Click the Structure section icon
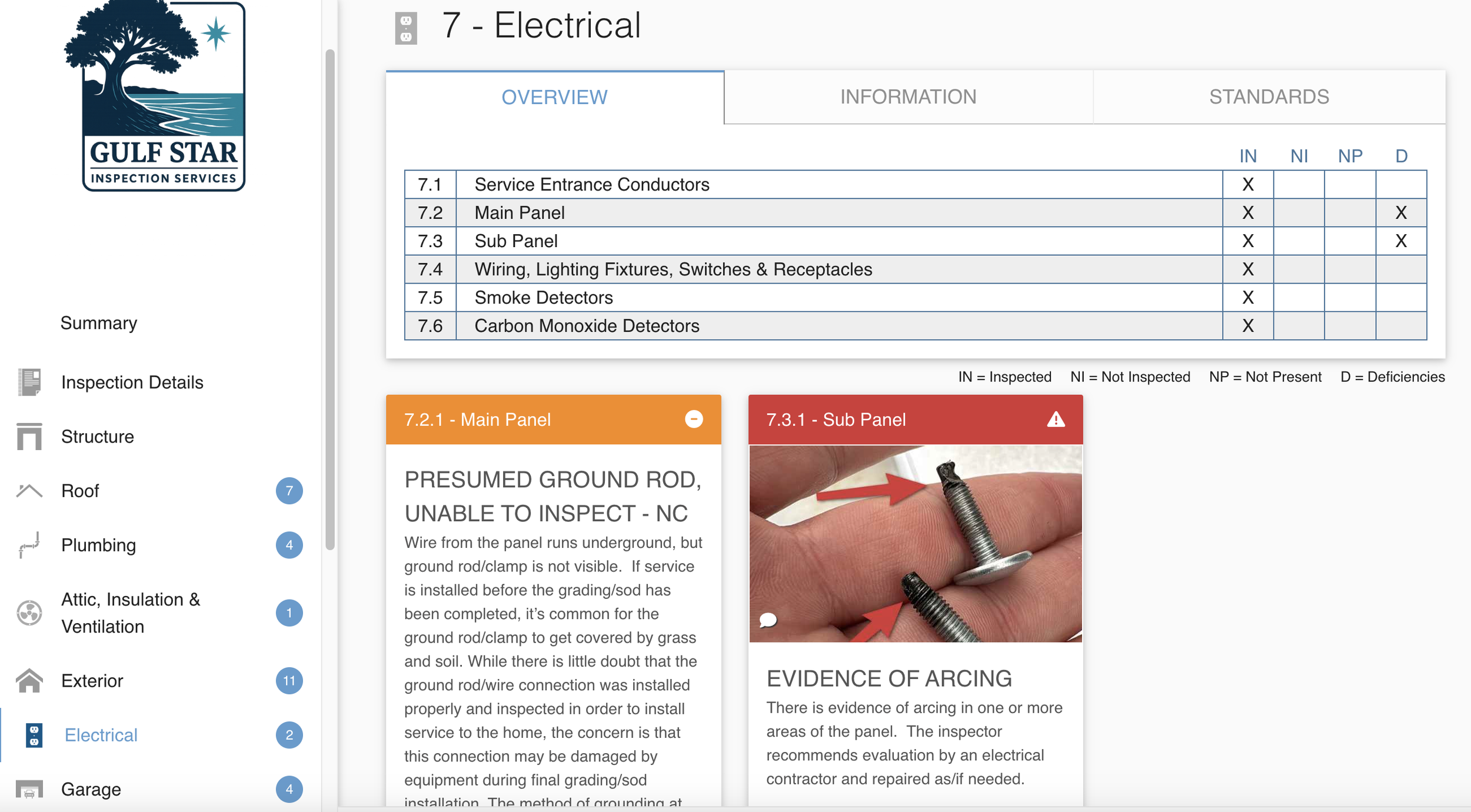 pos(29,437)
